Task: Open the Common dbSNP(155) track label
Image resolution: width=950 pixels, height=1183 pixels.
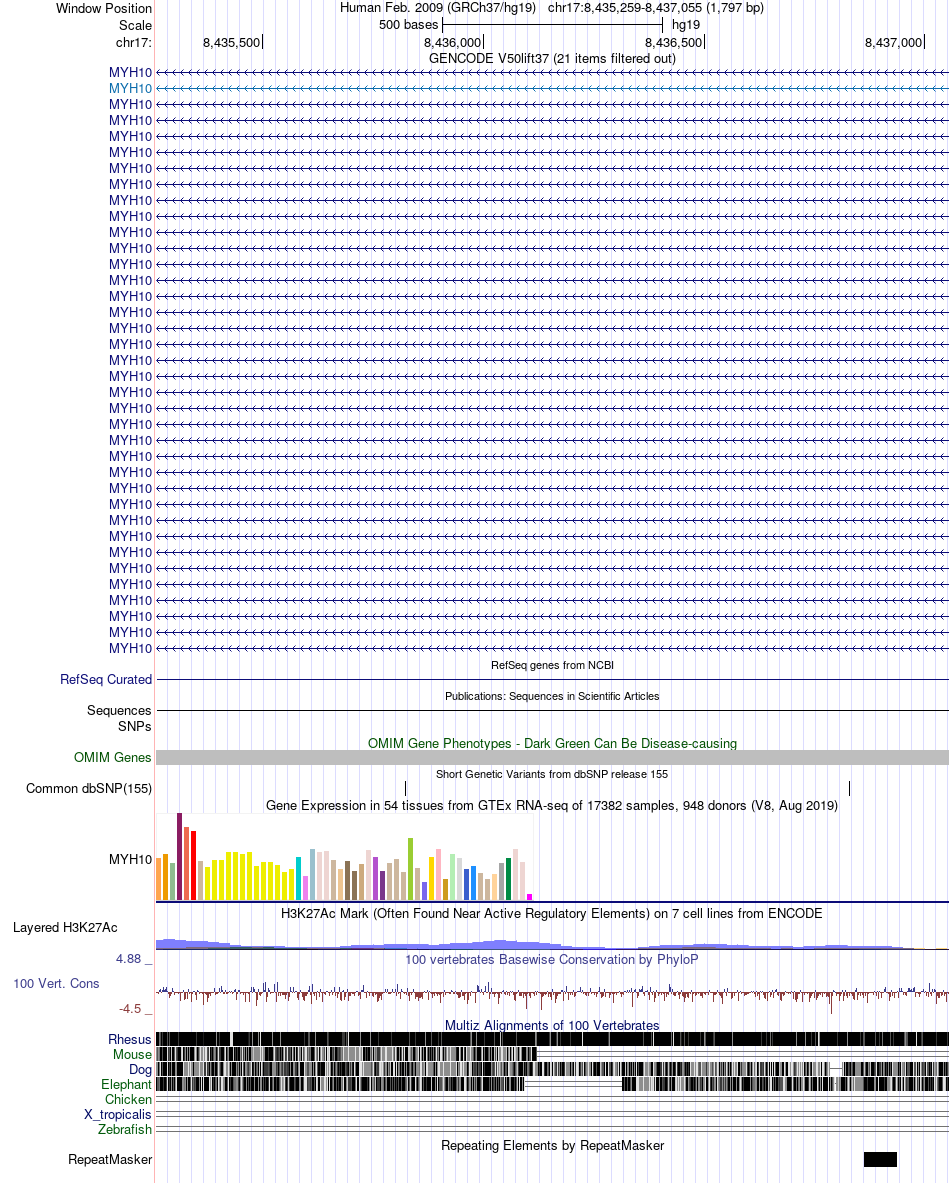Action: (x=88, y=788)
